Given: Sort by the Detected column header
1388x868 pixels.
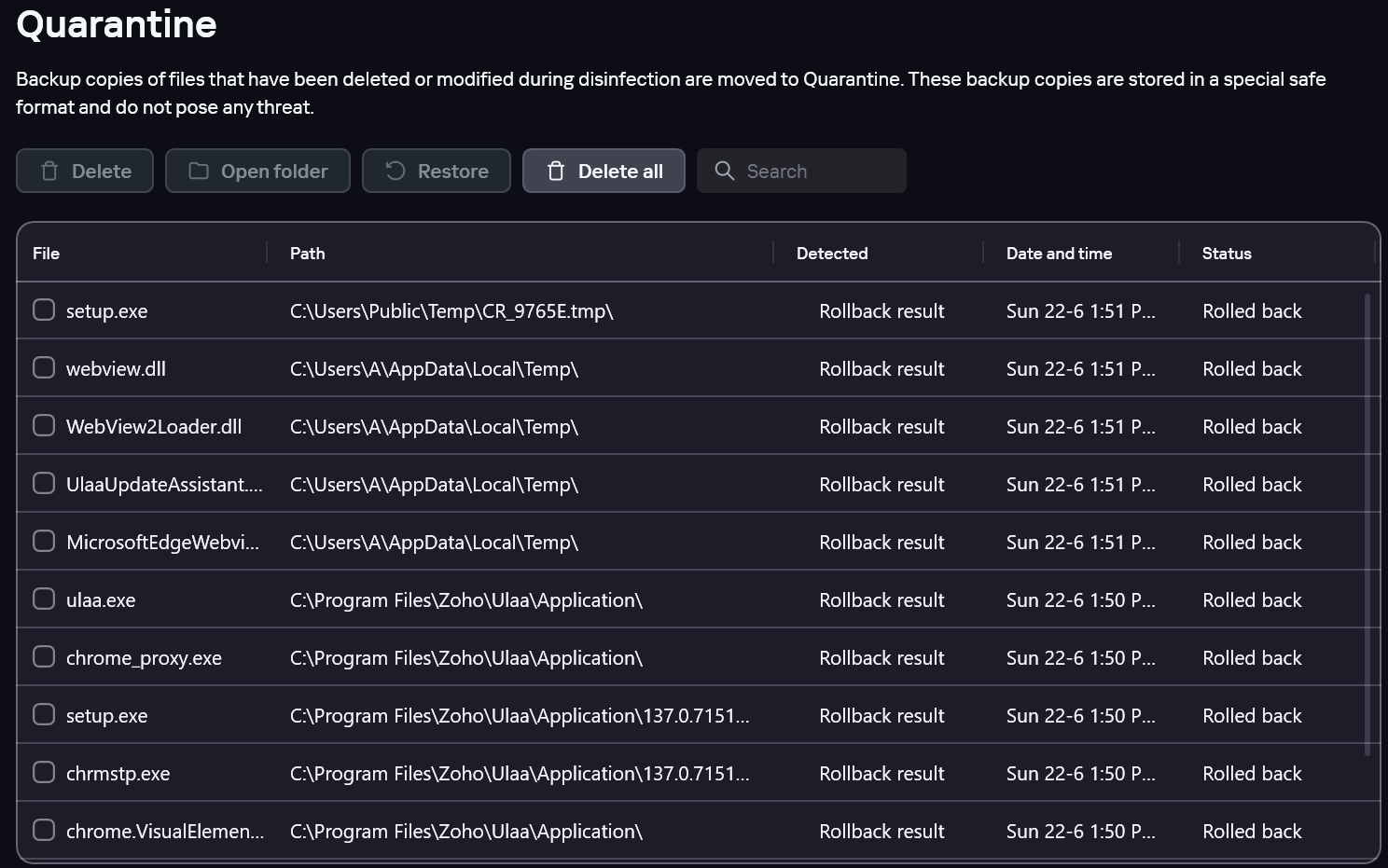Looking at the screenshot, I should click(x=832, y=254).
